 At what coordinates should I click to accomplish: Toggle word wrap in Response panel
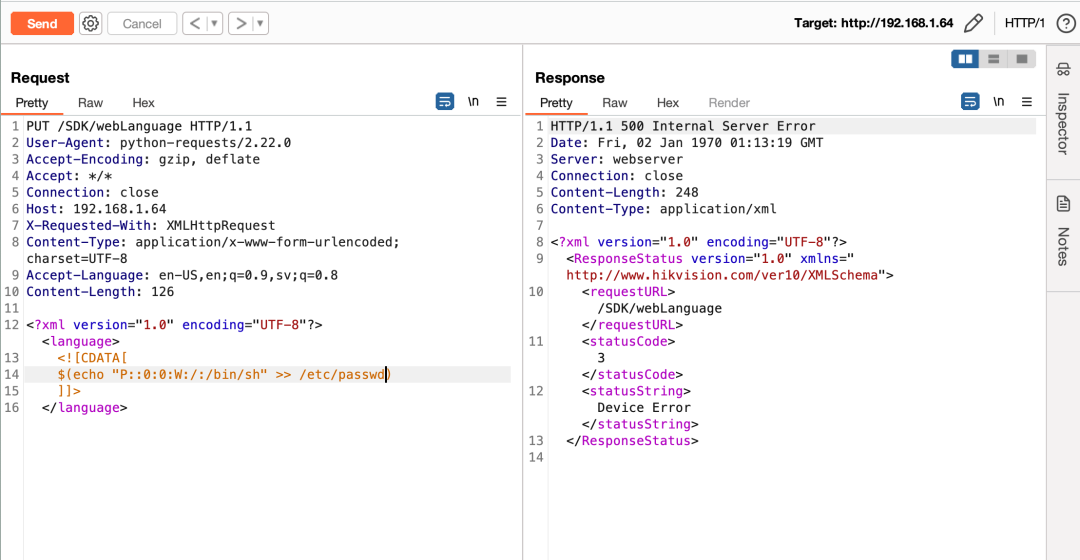tap(970, 102)
